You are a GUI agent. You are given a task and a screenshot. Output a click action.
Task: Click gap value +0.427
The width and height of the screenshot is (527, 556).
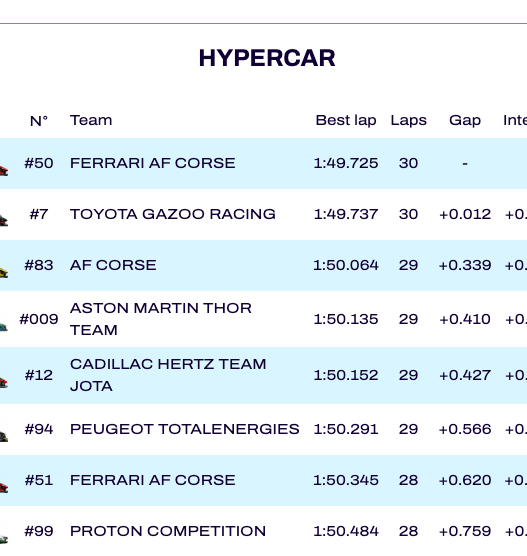point(465,375)
